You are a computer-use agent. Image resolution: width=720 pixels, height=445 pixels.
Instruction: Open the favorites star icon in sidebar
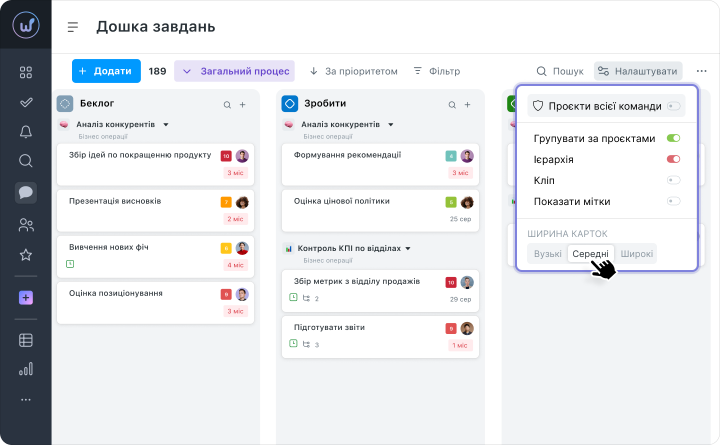pos(26,255)
